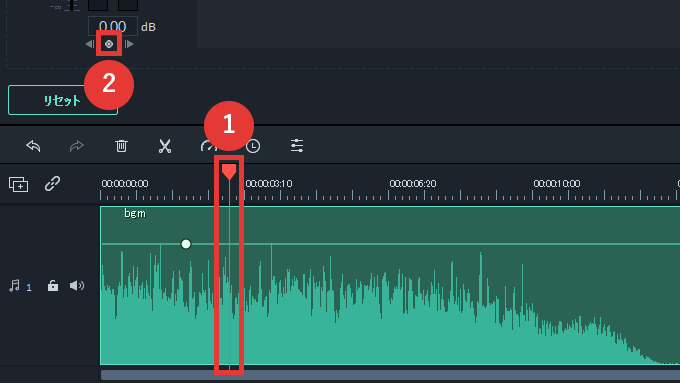Open the clock duration setting icon
The width and height of the screenshot is (680, 383).
[x=253, y=146]
